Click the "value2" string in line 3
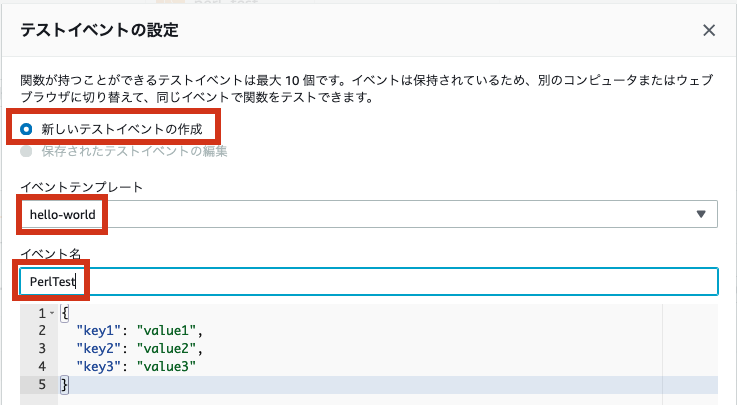737x405 pixels. tap(166, 349)
